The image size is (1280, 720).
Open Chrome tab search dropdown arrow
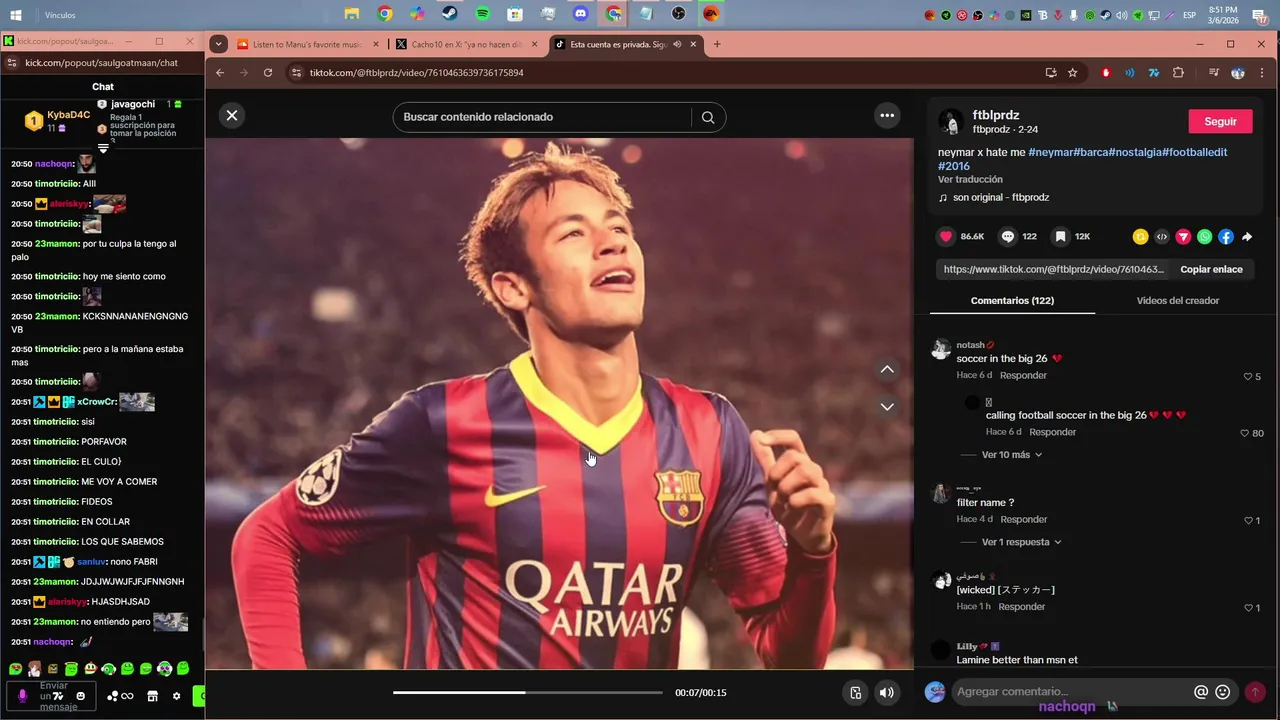point(218,44)
